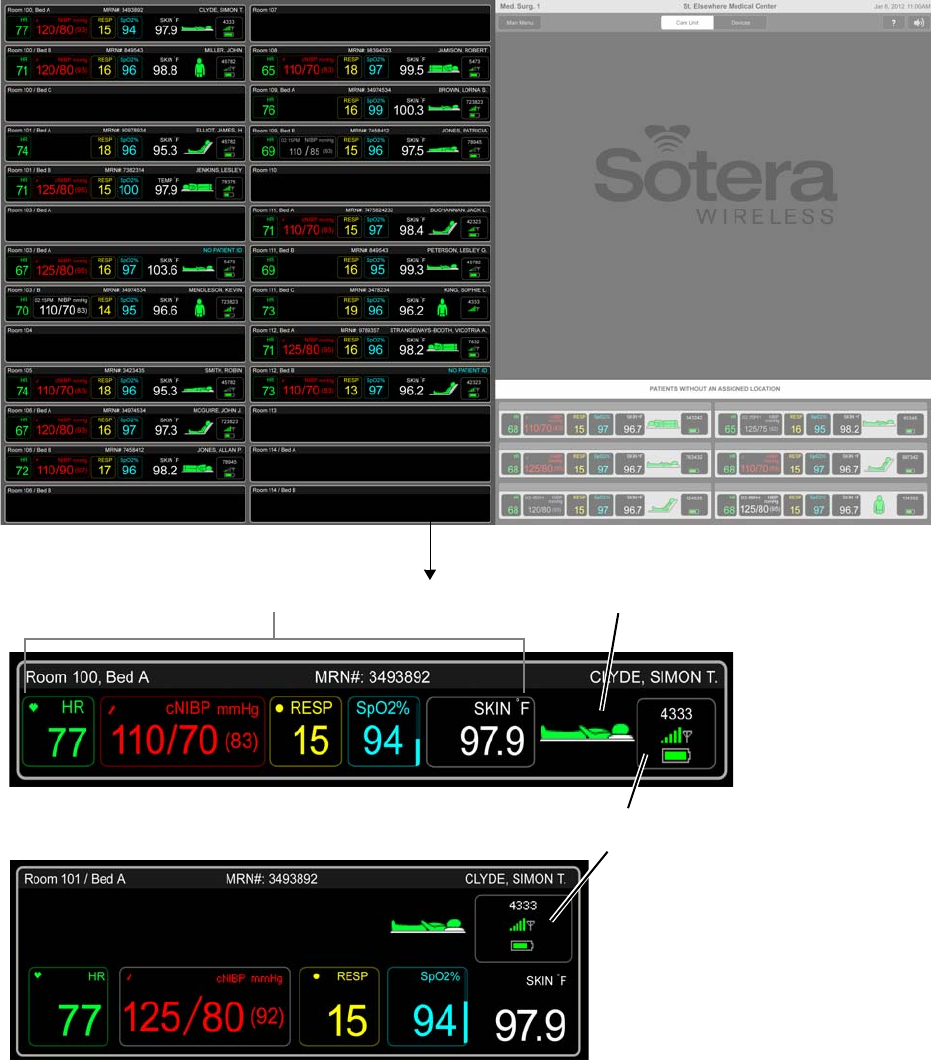Click device 4333 box in enlarged Room 101 tile
The image size is (931, 1060).
click(523, 928)
